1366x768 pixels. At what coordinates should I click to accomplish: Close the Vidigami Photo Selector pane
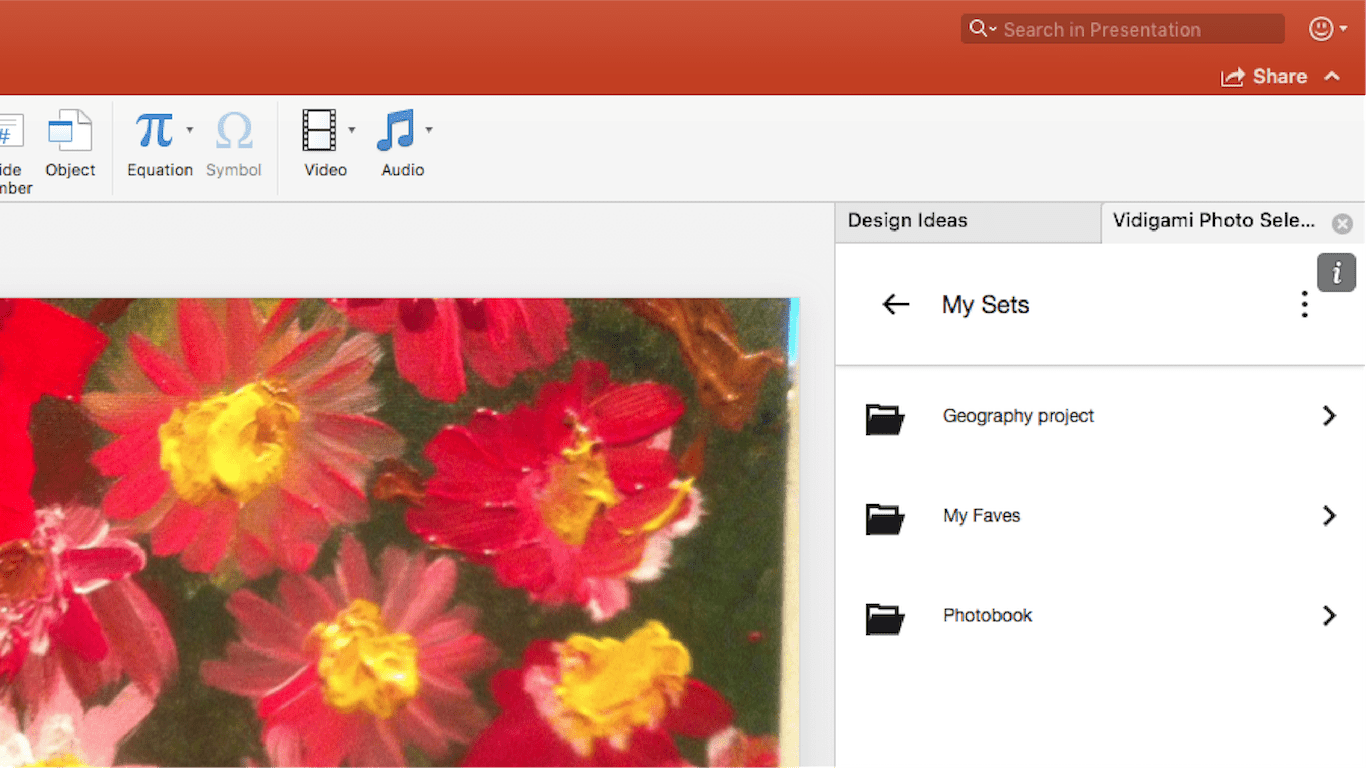(1342, 224)
